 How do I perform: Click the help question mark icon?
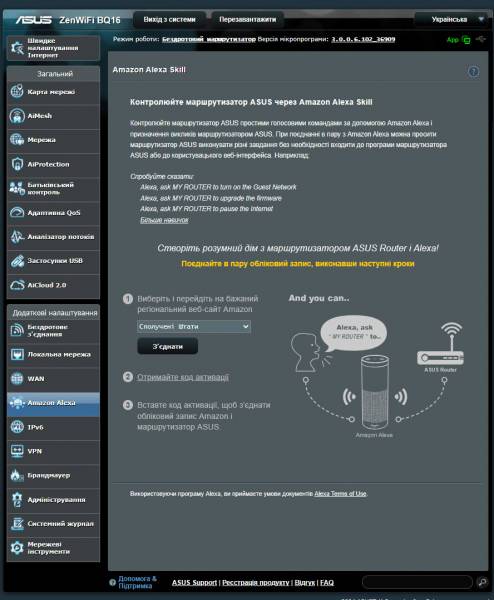(x=473, y=72)
